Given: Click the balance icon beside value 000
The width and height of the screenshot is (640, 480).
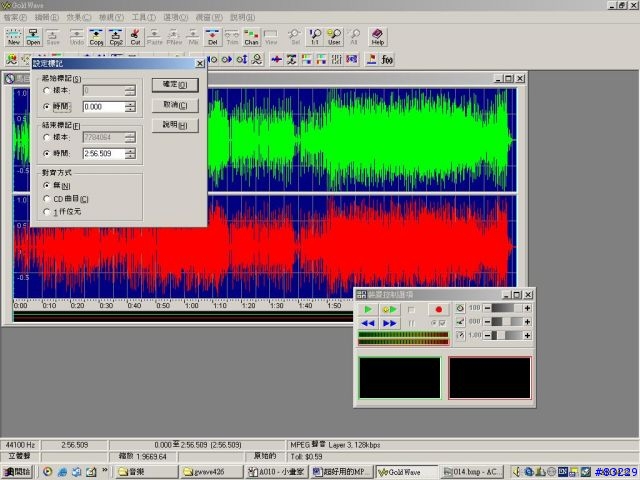Looking at the screenshot, I should click(460, 322).
